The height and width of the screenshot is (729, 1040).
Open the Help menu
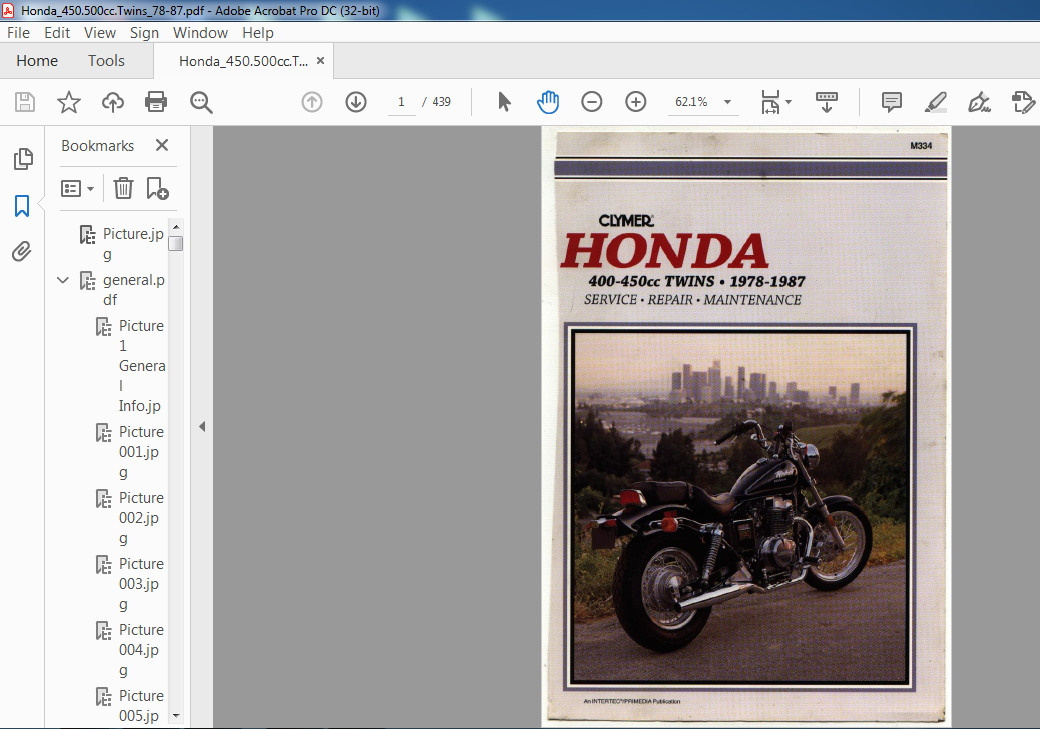pyautogui.click(x=258, y=33)
